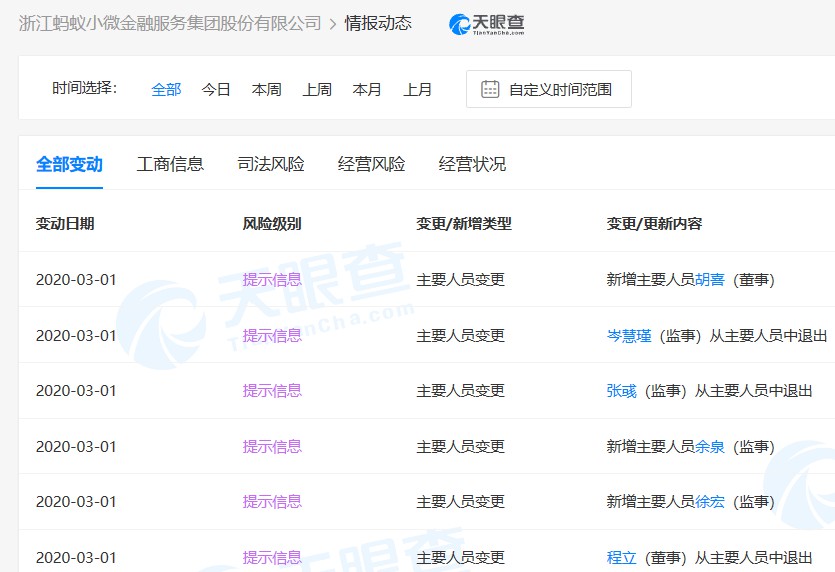
Task: Click the date 2020-03-01 in 余泉 row
Action: [76, 446]
